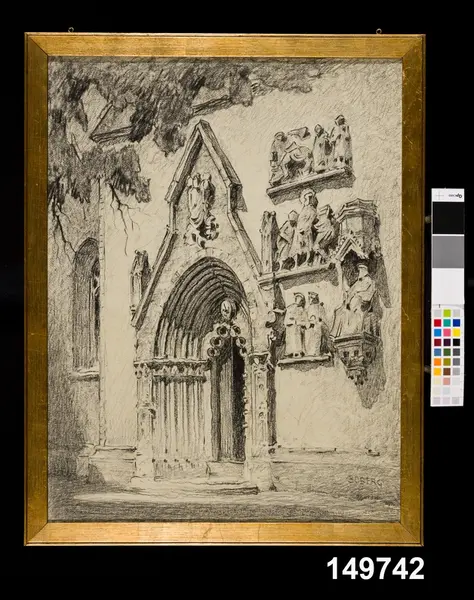Viewport: 474px width, 600px height.
Task: Click the bright yellow color patch
Action: coord(456,333)
